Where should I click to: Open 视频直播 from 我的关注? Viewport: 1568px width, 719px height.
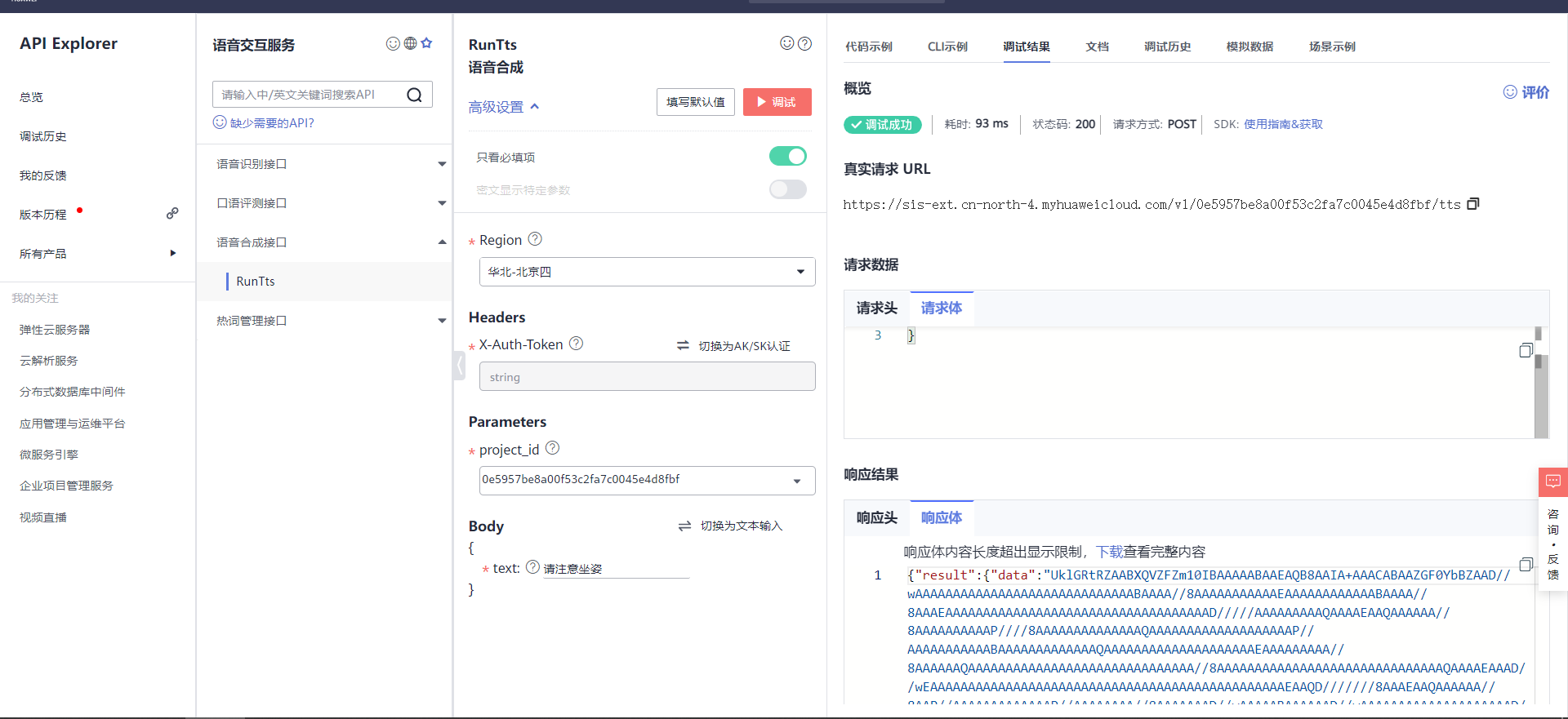[x=43, y=517]
